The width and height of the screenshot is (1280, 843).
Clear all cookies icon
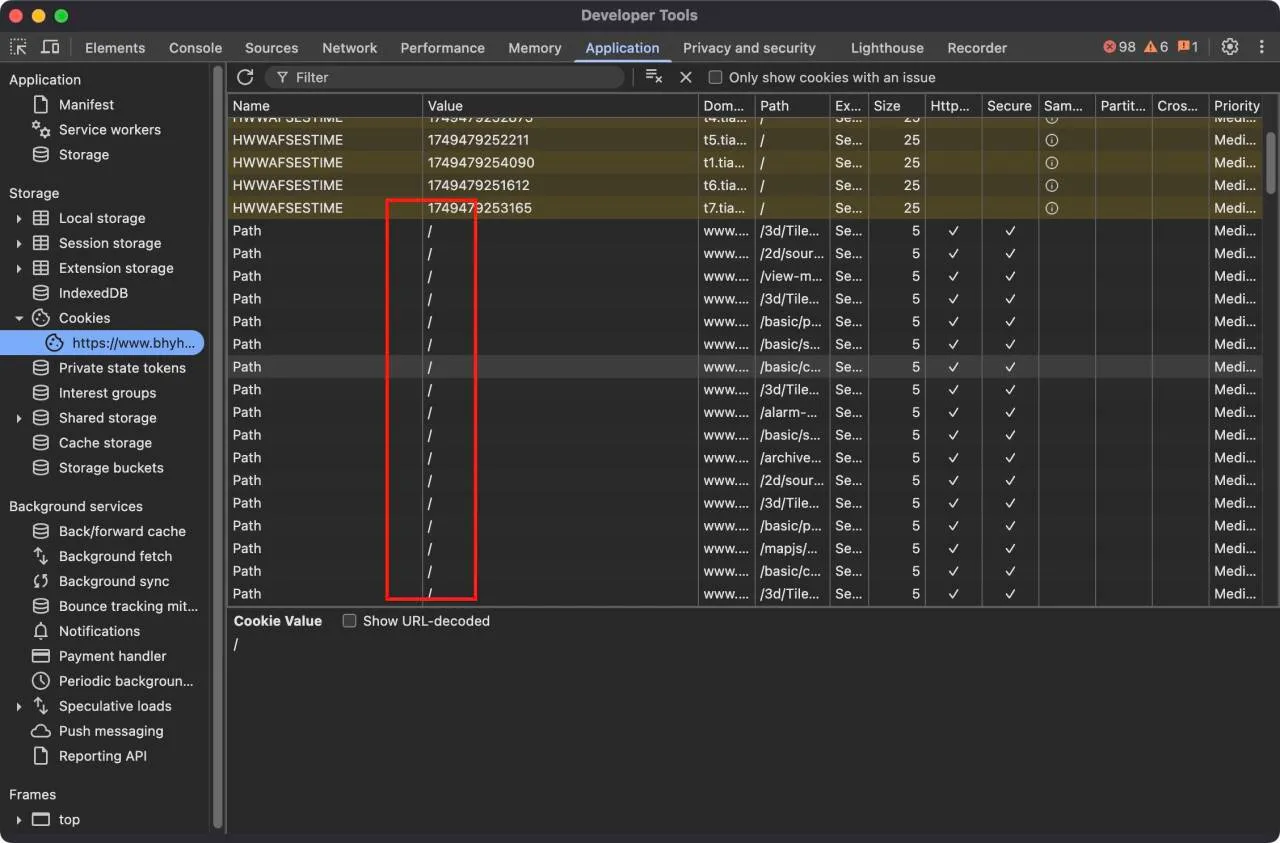(654, 77)
